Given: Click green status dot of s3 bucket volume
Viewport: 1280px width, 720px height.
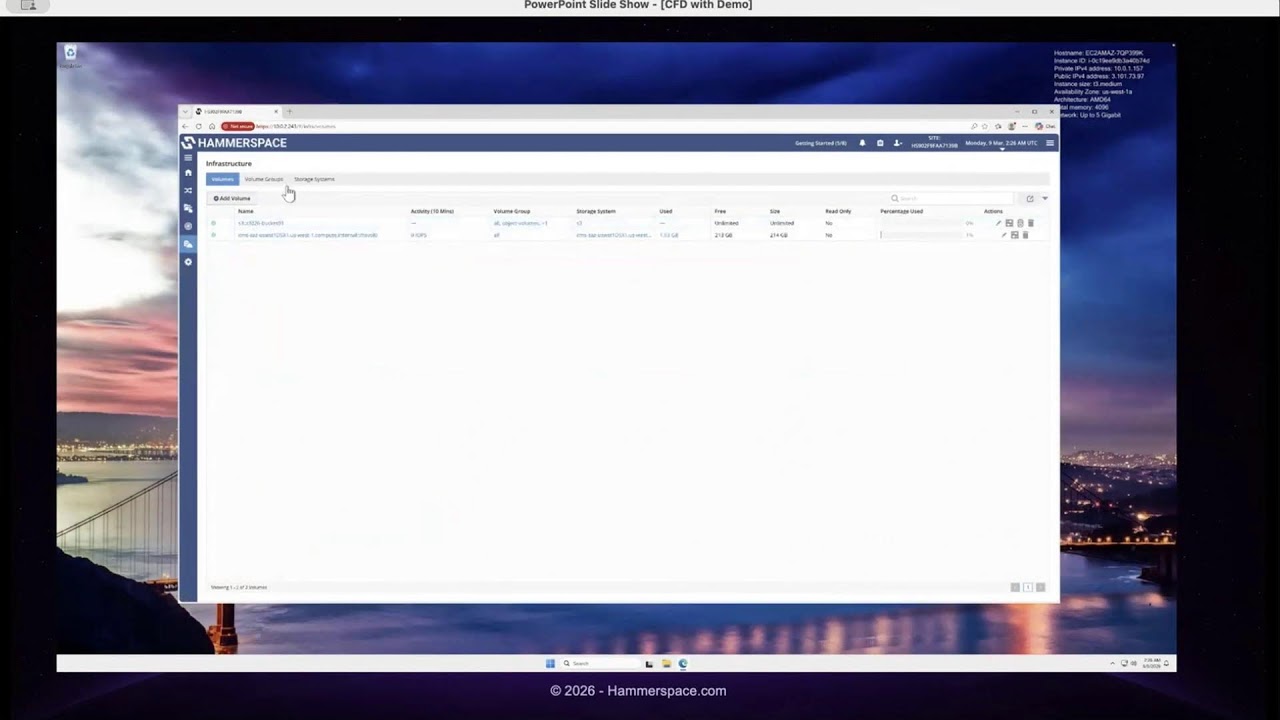Looking at the screenshot, I should [x=213, y=223].
